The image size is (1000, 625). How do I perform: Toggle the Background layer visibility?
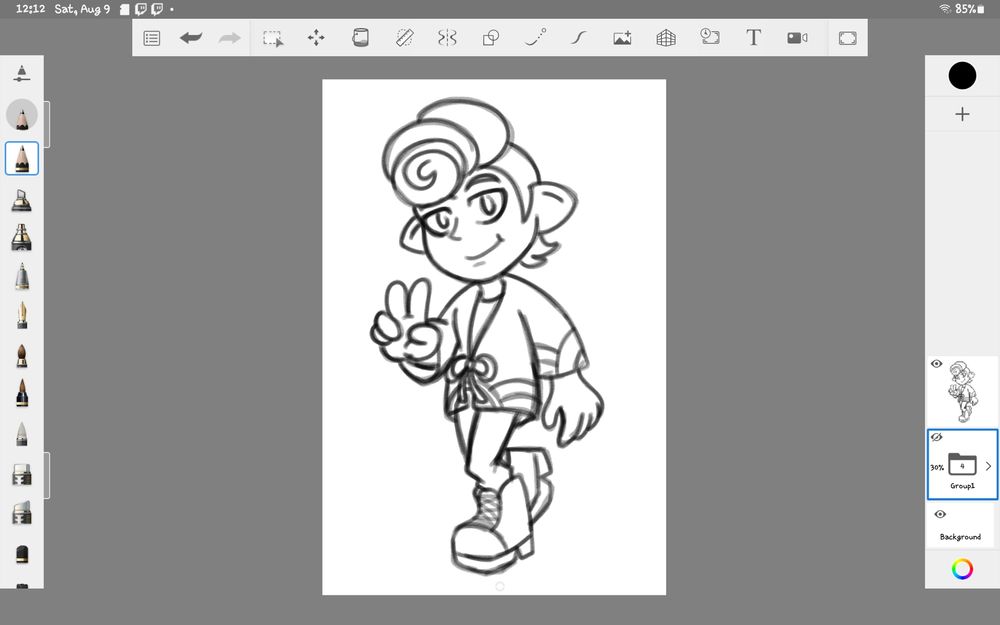[x=939, y=514]
